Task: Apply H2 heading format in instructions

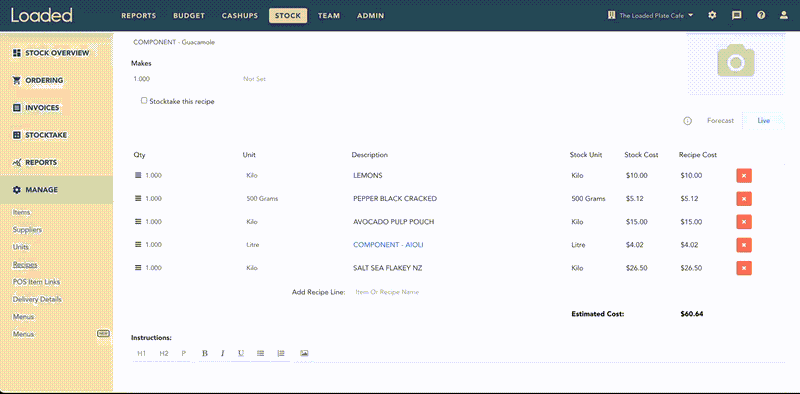Action: click(x=164, y=353)
